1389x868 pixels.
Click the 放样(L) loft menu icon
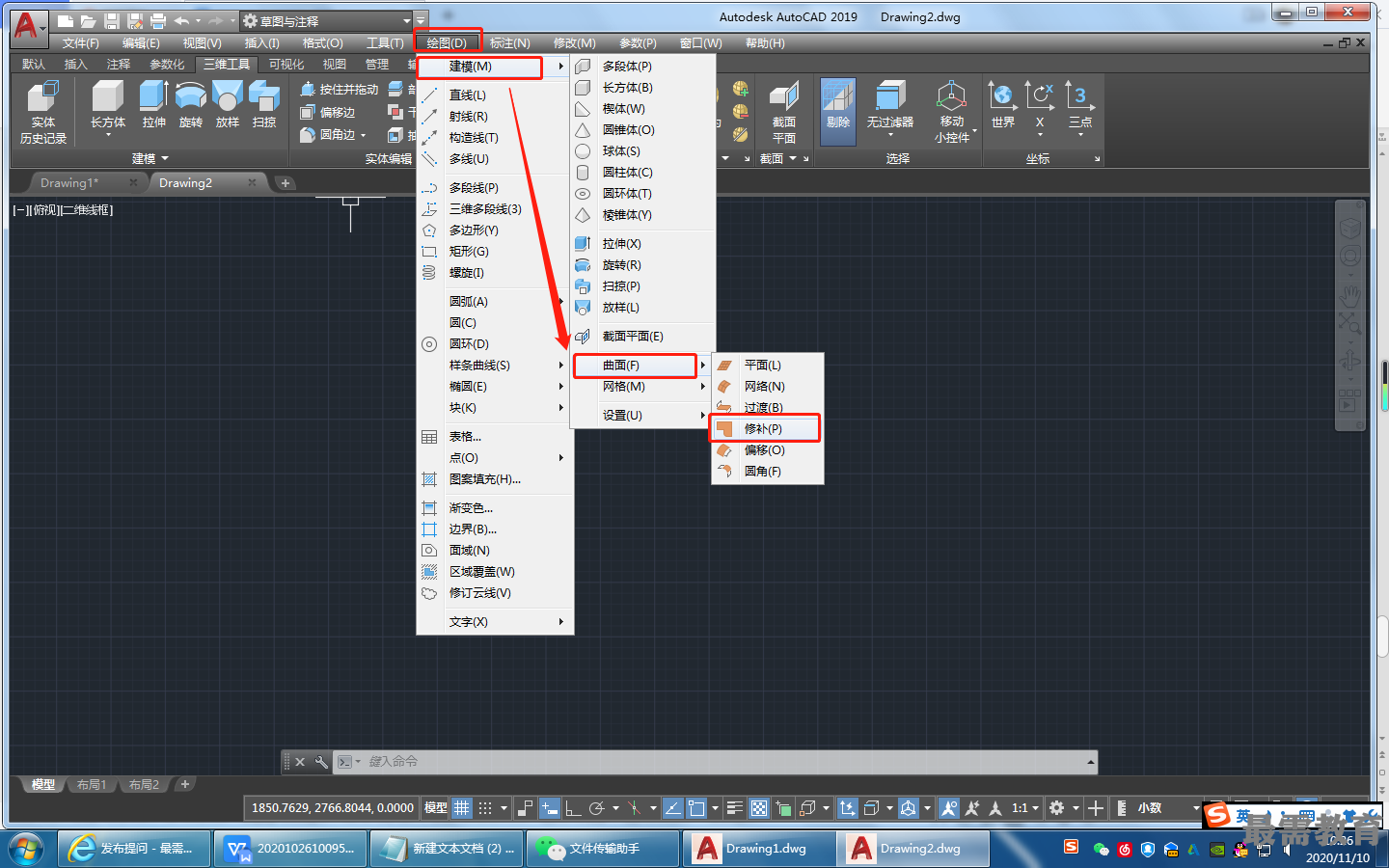click(583, 308)
